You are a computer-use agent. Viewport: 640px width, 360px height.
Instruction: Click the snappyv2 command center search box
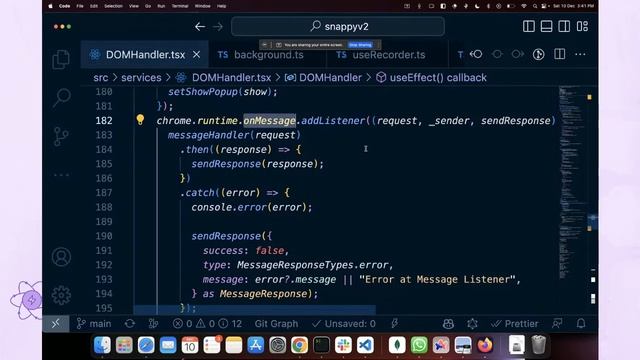338,27
